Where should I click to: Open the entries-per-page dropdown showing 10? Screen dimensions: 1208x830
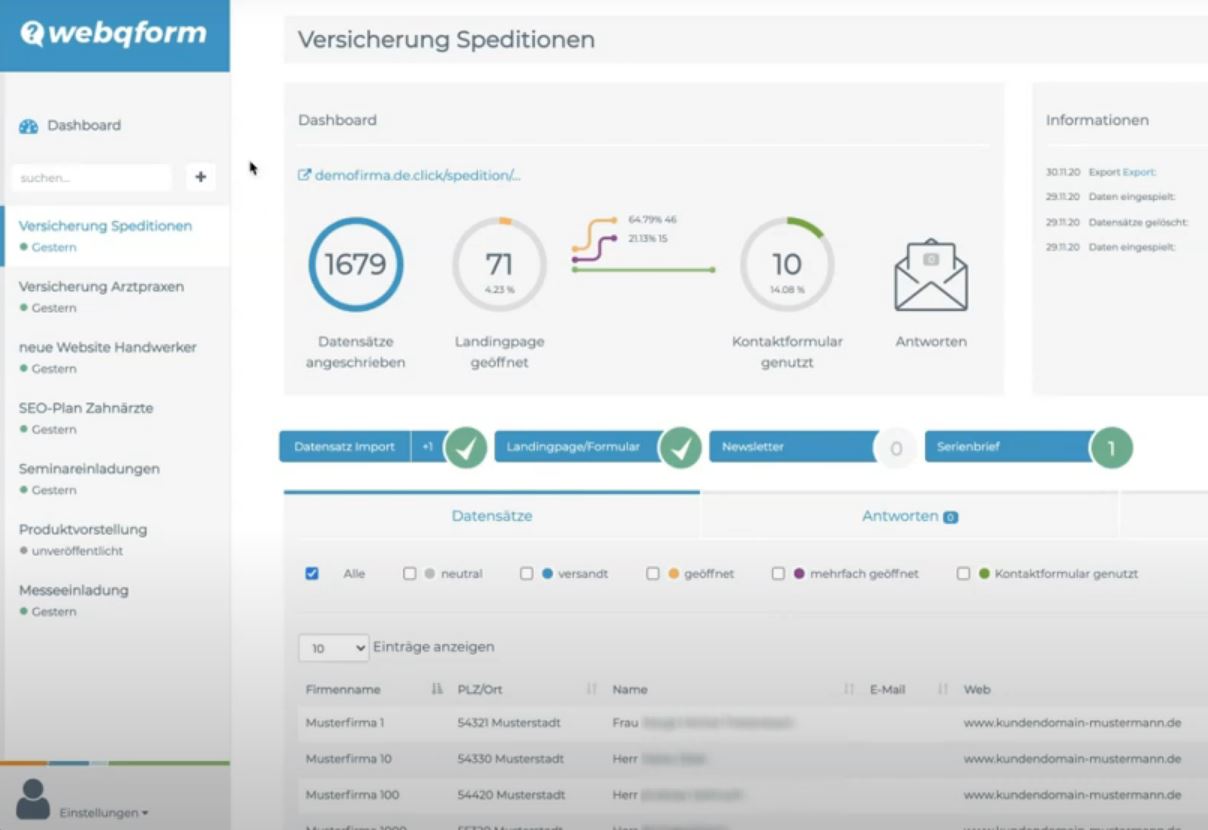coord(334,648)
